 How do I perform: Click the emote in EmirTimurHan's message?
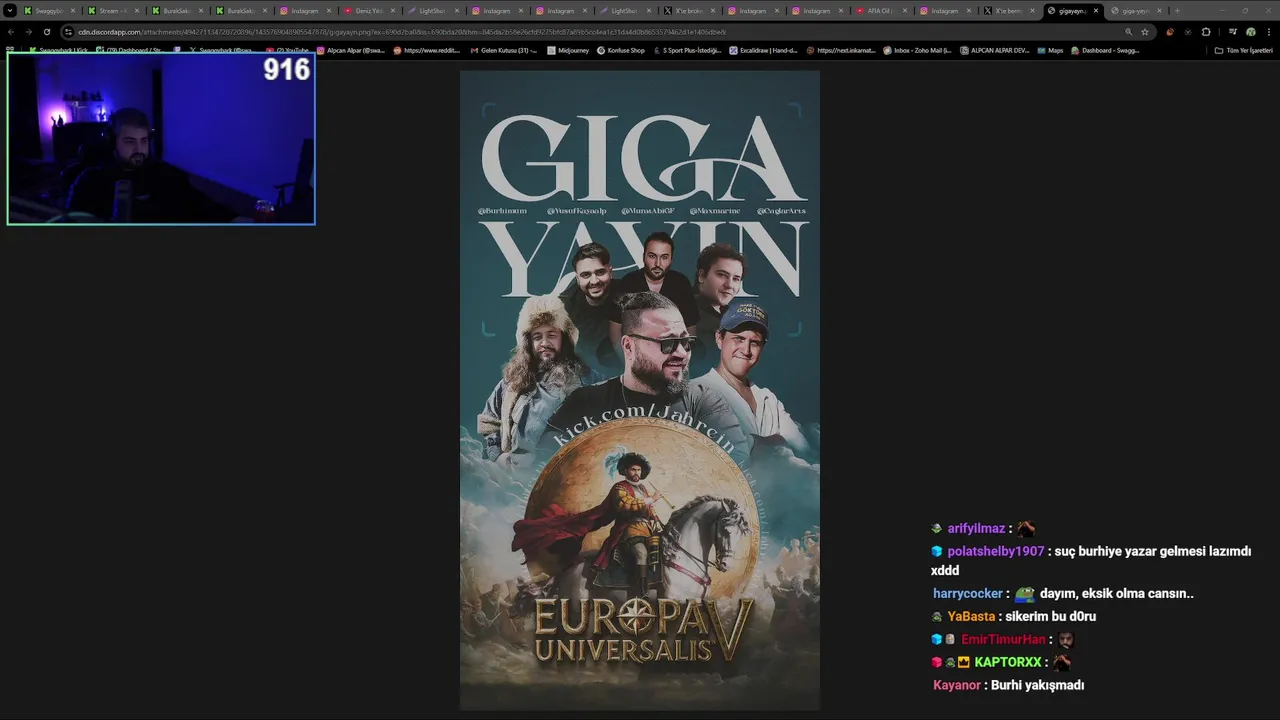(1066, 639)
